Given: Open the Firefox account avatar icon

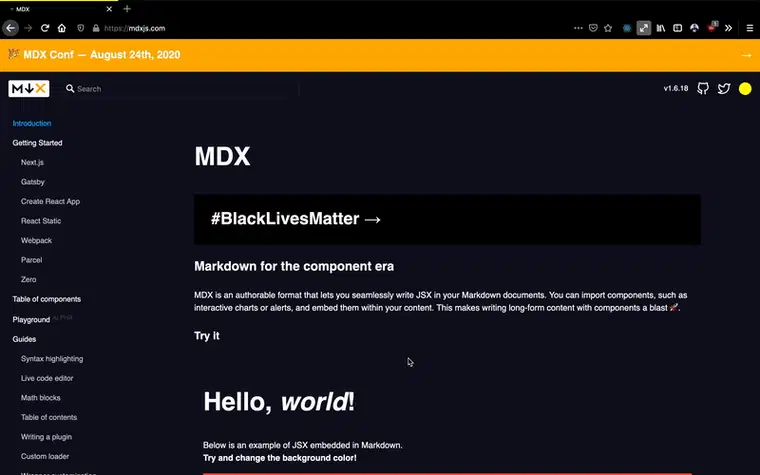Looking at the screenshot, I should click(695, 28).
